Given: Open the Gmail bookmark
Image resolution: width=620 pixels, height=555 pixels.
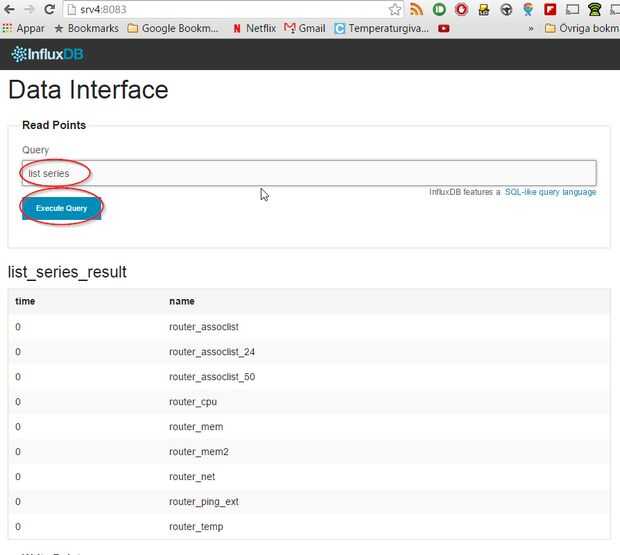Looking at the screenshot, I should [304, 28].
